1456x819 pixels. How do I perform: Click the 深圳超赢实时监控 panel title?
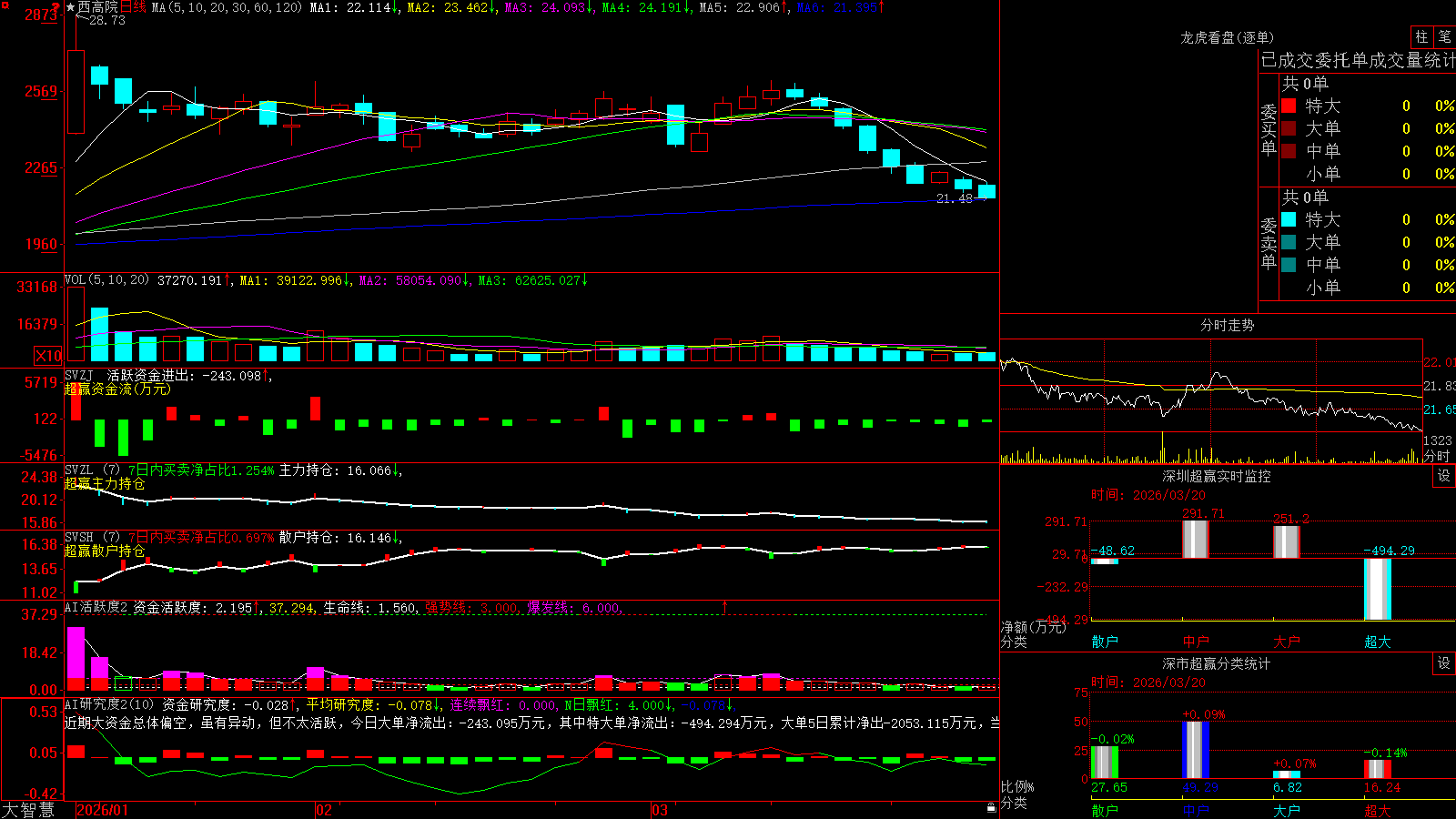1217,476
